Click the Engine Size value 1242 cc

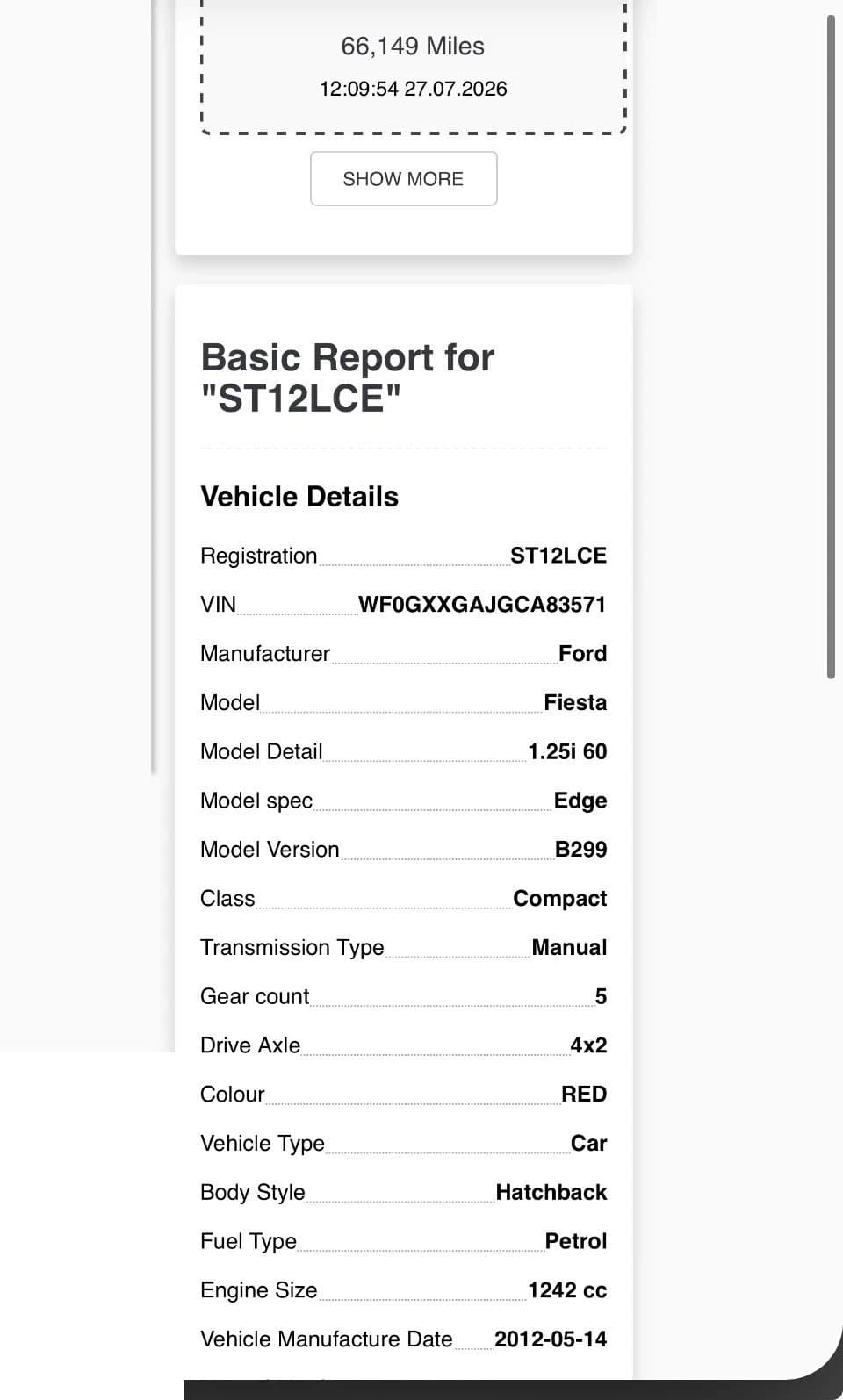pos(567,1290)
